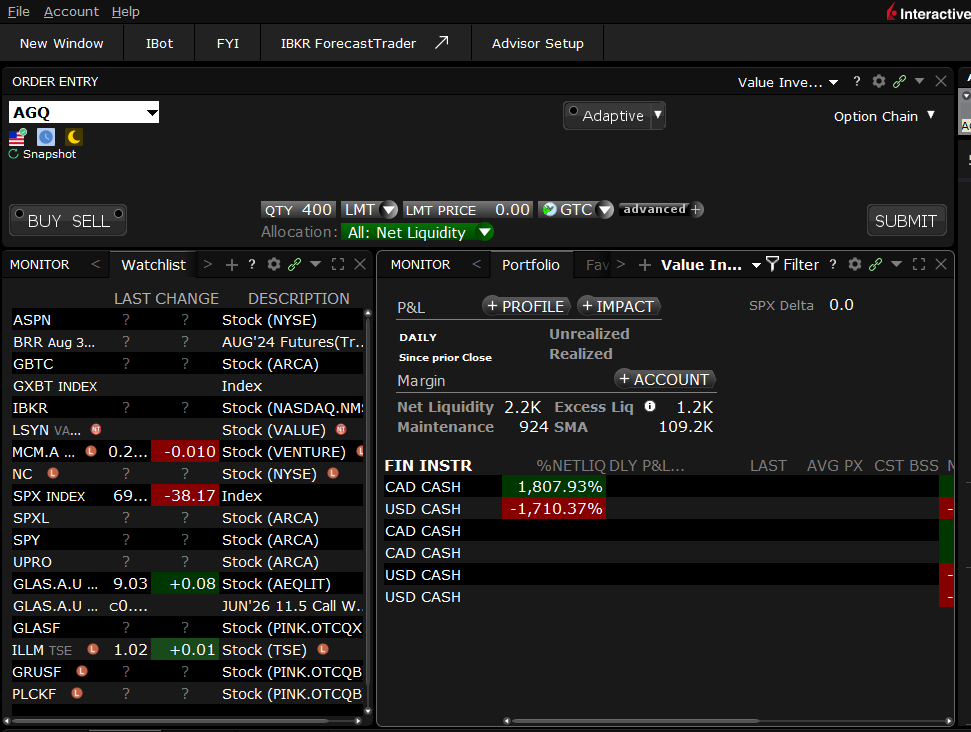Viewport: 971px width, 732px height.
Task: Toggle the Adaptive algo radio button
Action: pyautogui.click(x=573, y=111)
